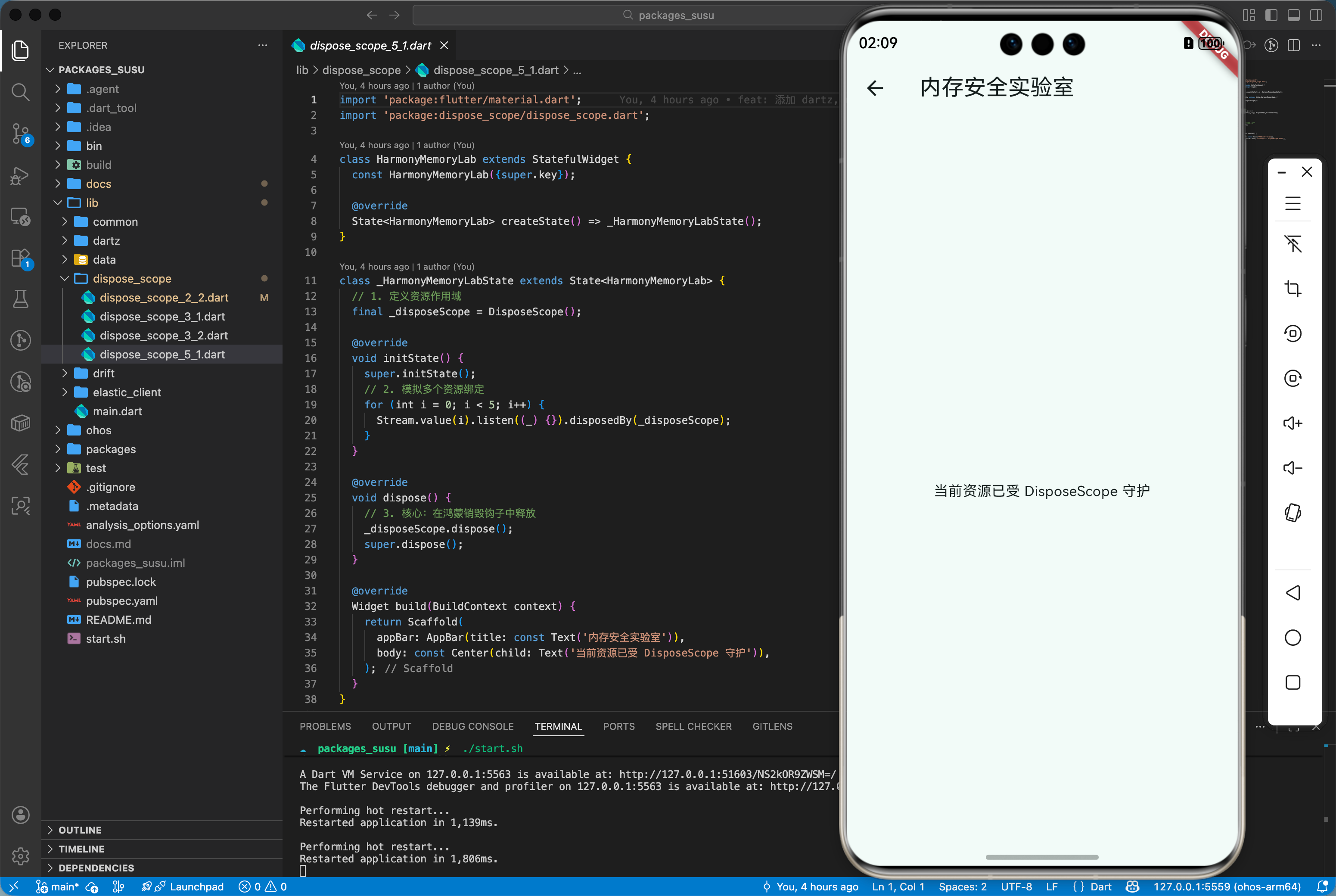This screenshot has height=896, width=1336.
Task: Open Source Control view with 6 changes
Action: (x=21, y=134)
